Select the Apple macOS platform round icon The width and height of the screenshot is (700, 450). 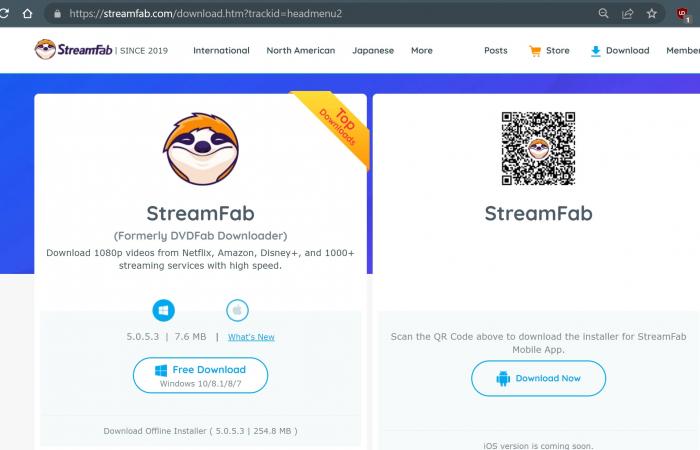click(x=237, y=310)
